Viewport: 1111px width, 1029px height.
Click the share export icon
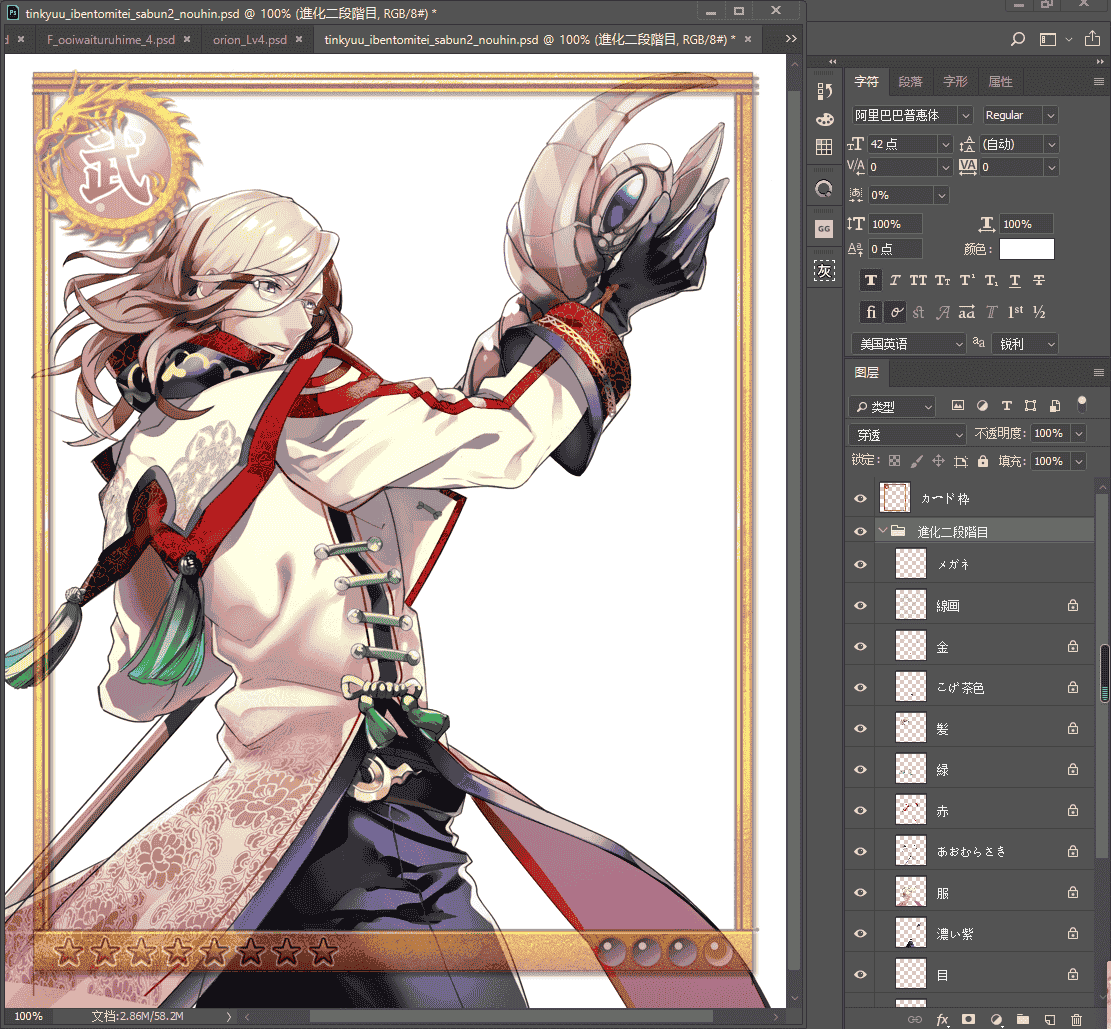[1093, 39]
